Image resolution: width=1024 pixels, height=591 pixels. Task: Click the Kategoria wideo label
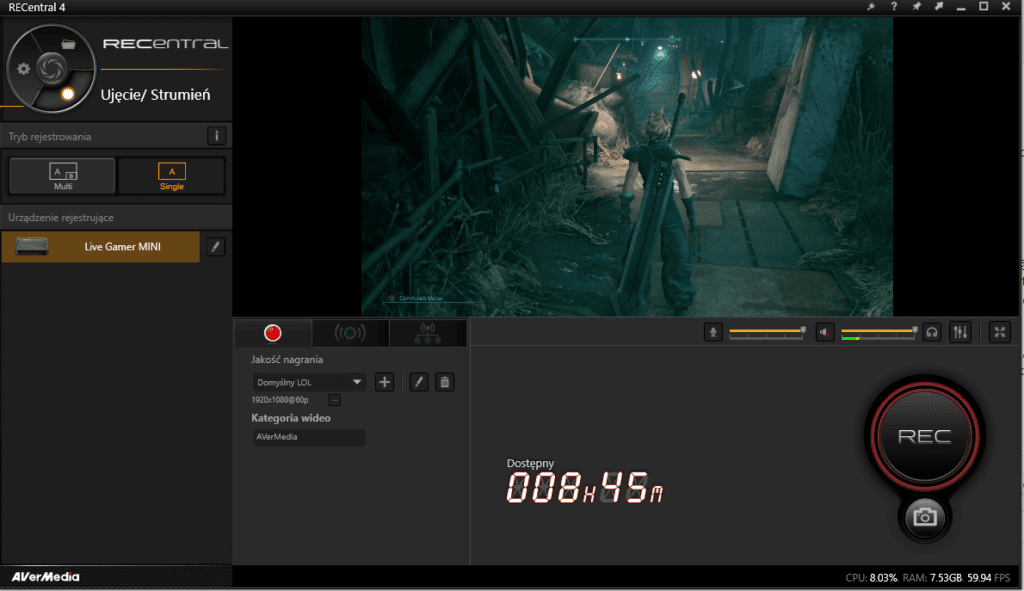pos(291,418)
